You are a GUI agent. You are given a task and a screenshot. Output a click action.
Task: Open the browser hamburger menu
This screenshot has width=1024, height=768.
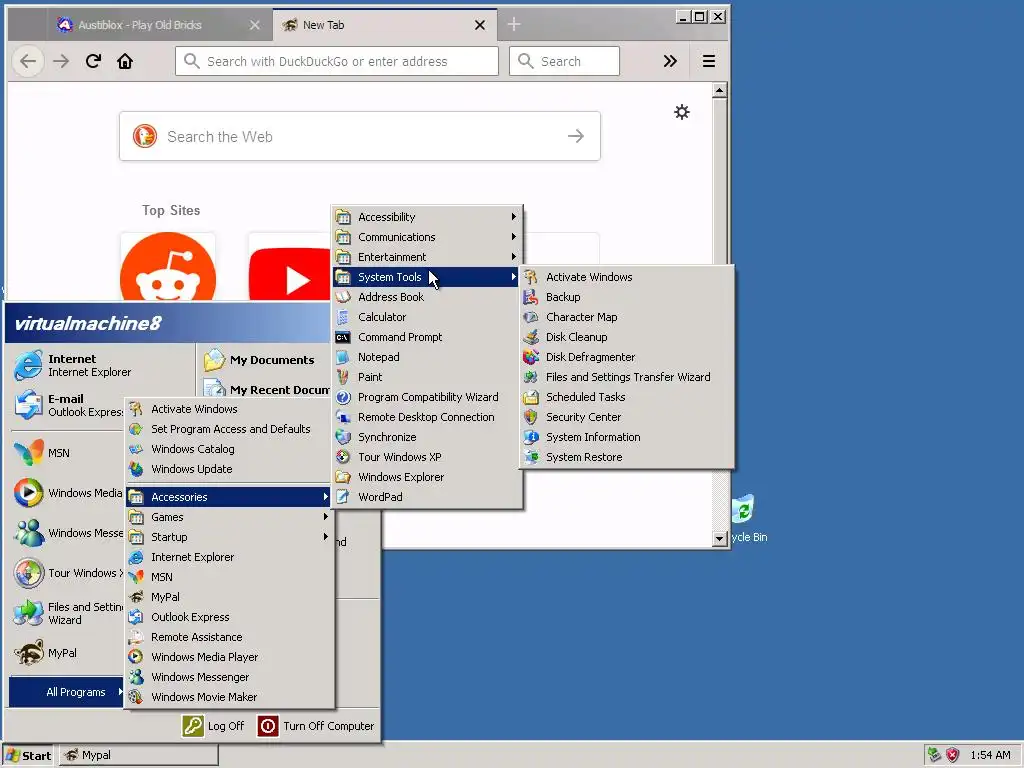tap(709, 61)
